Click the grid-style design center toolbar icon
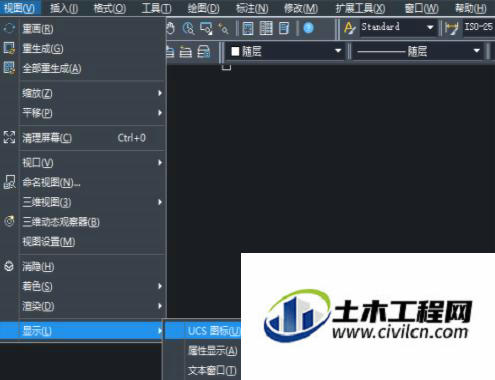This screenshot has width=495, height=380. (x=266, y=28)
